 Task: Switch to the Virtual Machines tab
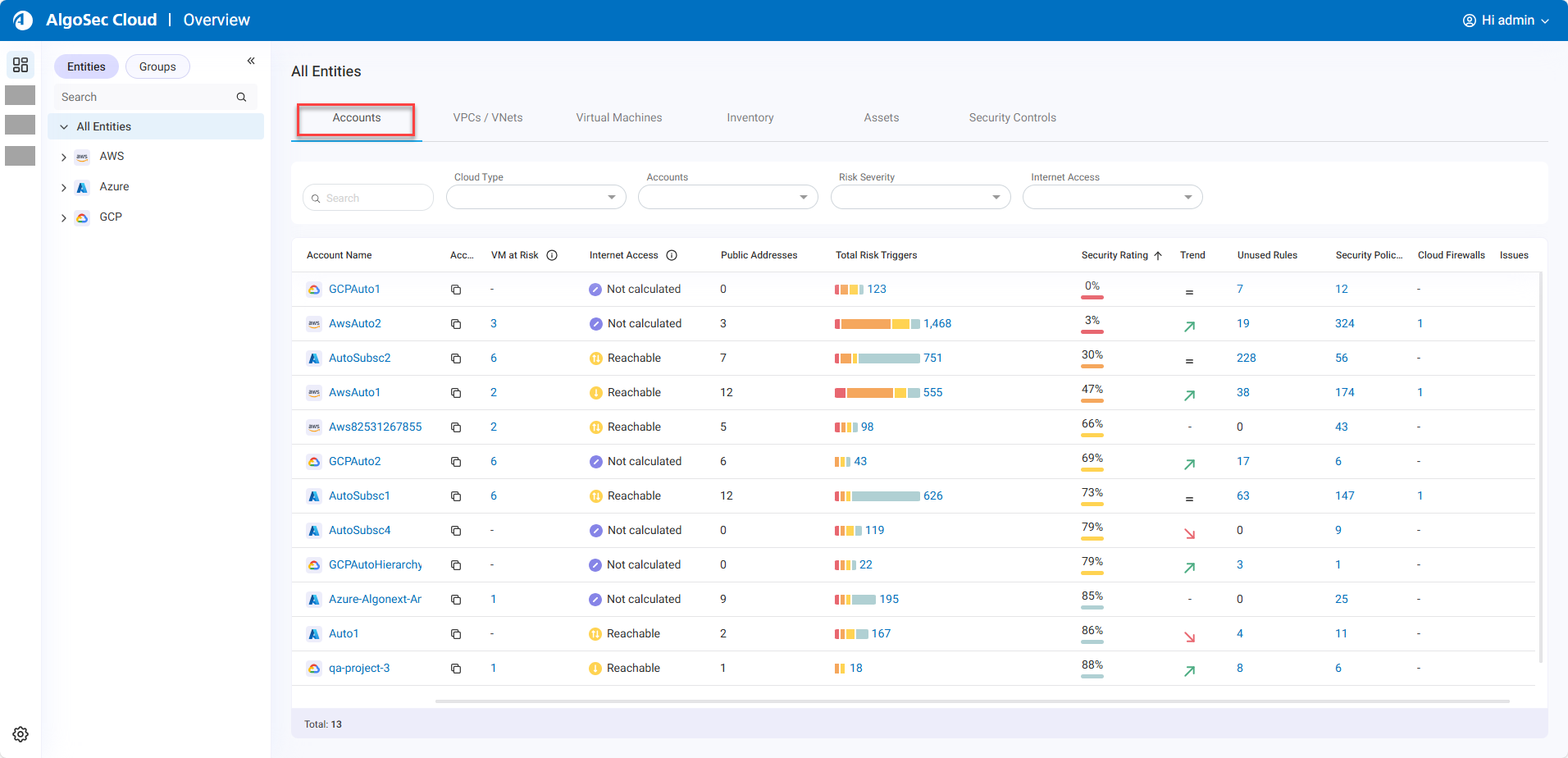click(618, 118)
